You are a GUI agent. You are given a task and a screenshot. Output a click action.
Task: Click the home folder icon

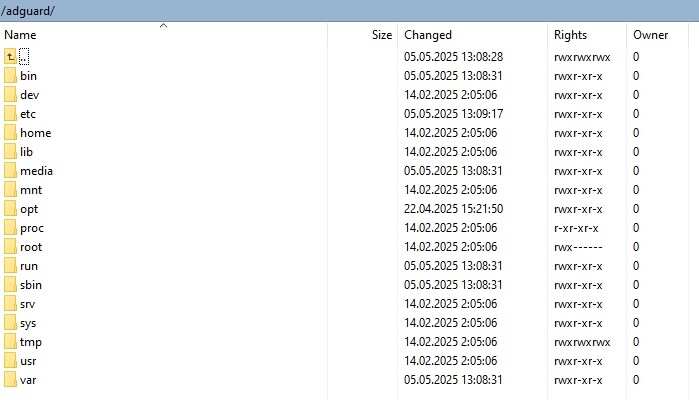pos(10,133)
